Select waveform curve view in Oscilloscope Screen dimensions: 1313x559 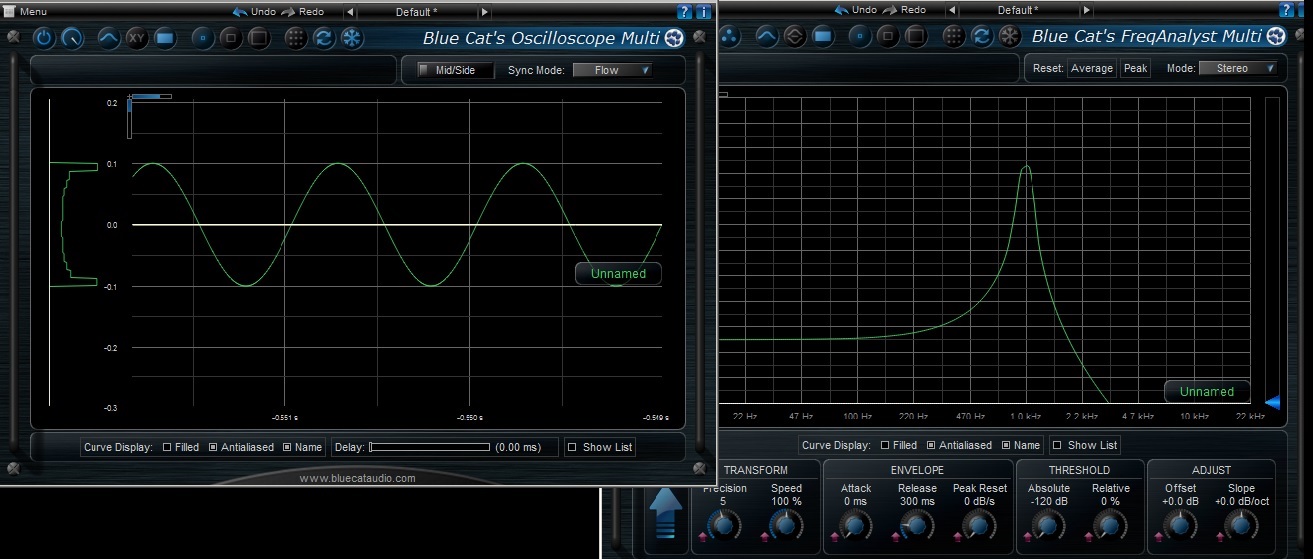[x=108, y=38]
